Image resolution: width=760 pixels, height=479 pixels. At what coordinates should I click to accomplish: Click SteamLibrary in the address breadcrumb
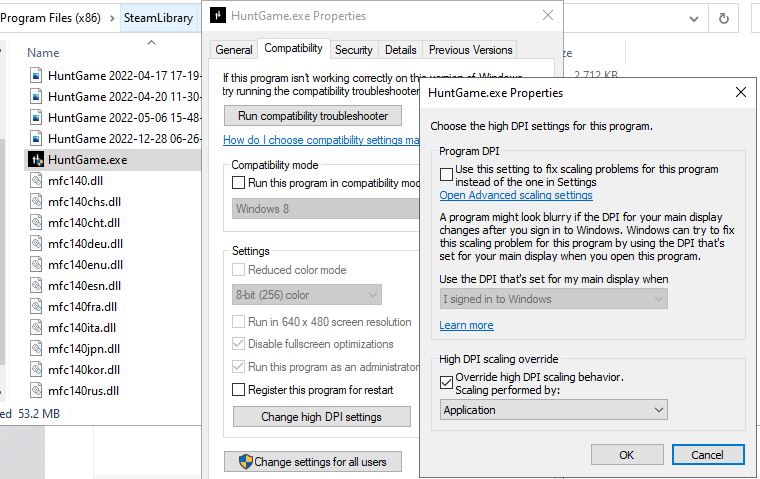158,18
